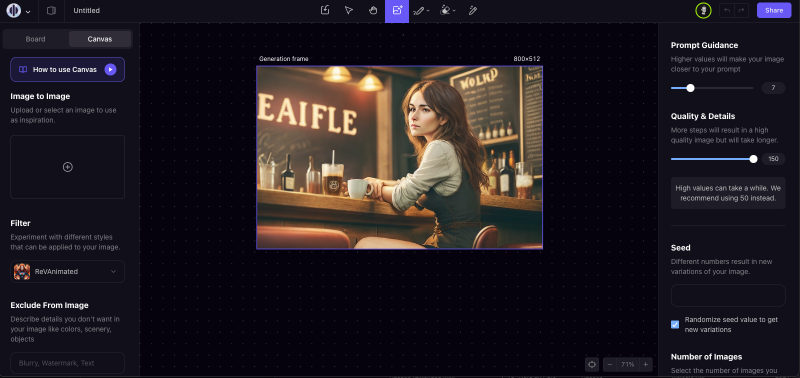800x378 pixels.
Task: Select the arrow selection tool
Action: coord(349,11)
